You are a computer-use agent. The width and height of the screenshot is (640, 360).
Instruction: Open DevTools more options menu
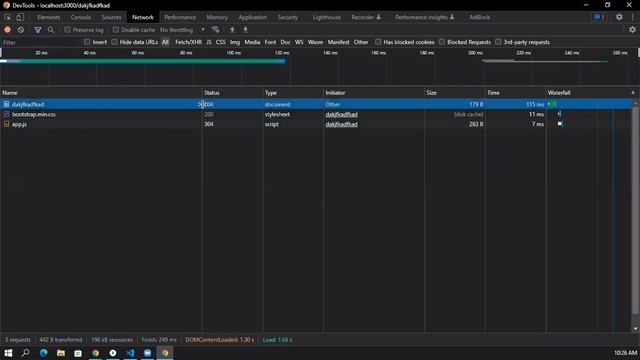(633, 17)
